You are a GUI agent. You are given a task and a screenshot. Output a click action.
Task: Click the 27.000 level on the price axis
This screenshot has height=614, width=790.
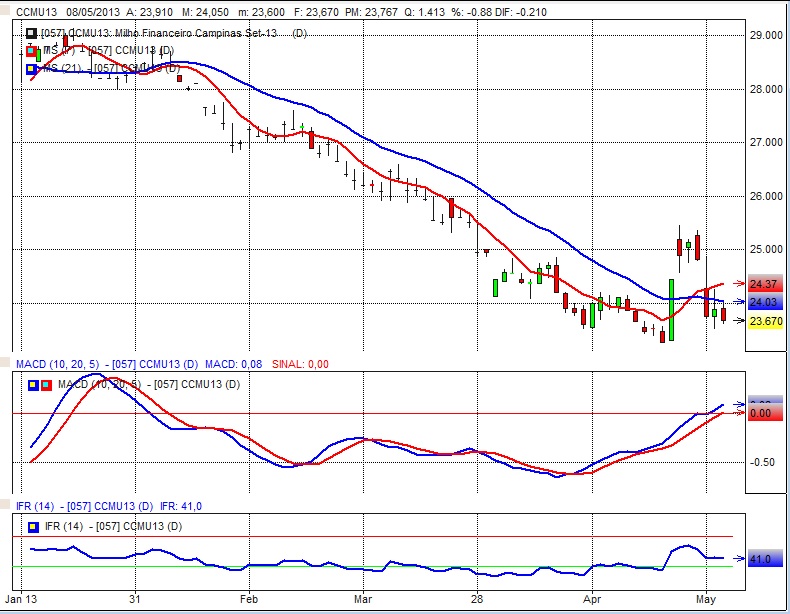coord(766,143)
